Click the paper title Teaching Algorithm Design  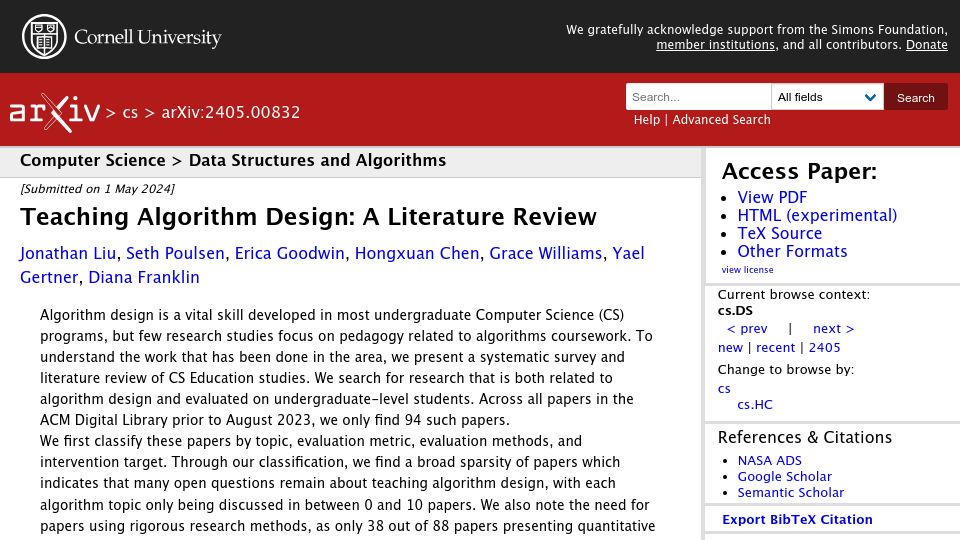pos(308,217)
